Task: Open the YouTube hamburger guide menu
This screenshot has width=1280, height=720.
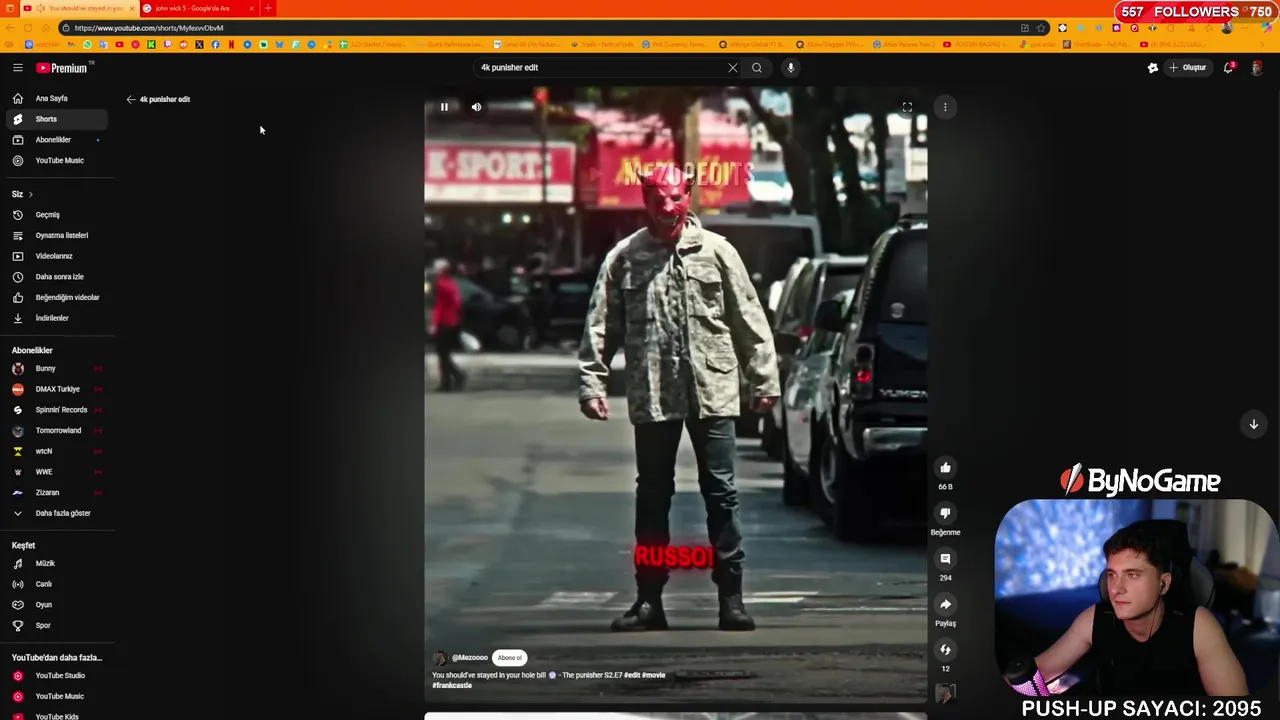Action: (x=17, y=67)
